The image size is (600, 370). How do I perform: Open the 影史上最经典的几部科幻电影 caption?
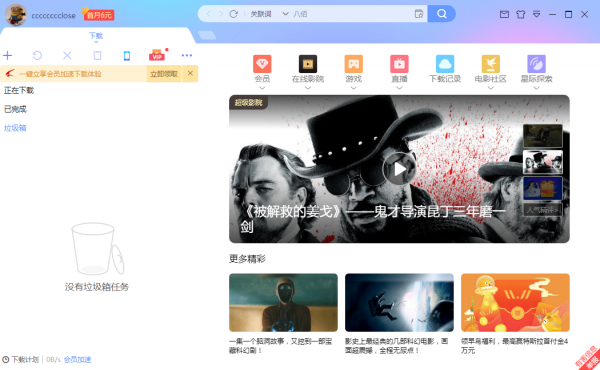click(x=396, y=346)
